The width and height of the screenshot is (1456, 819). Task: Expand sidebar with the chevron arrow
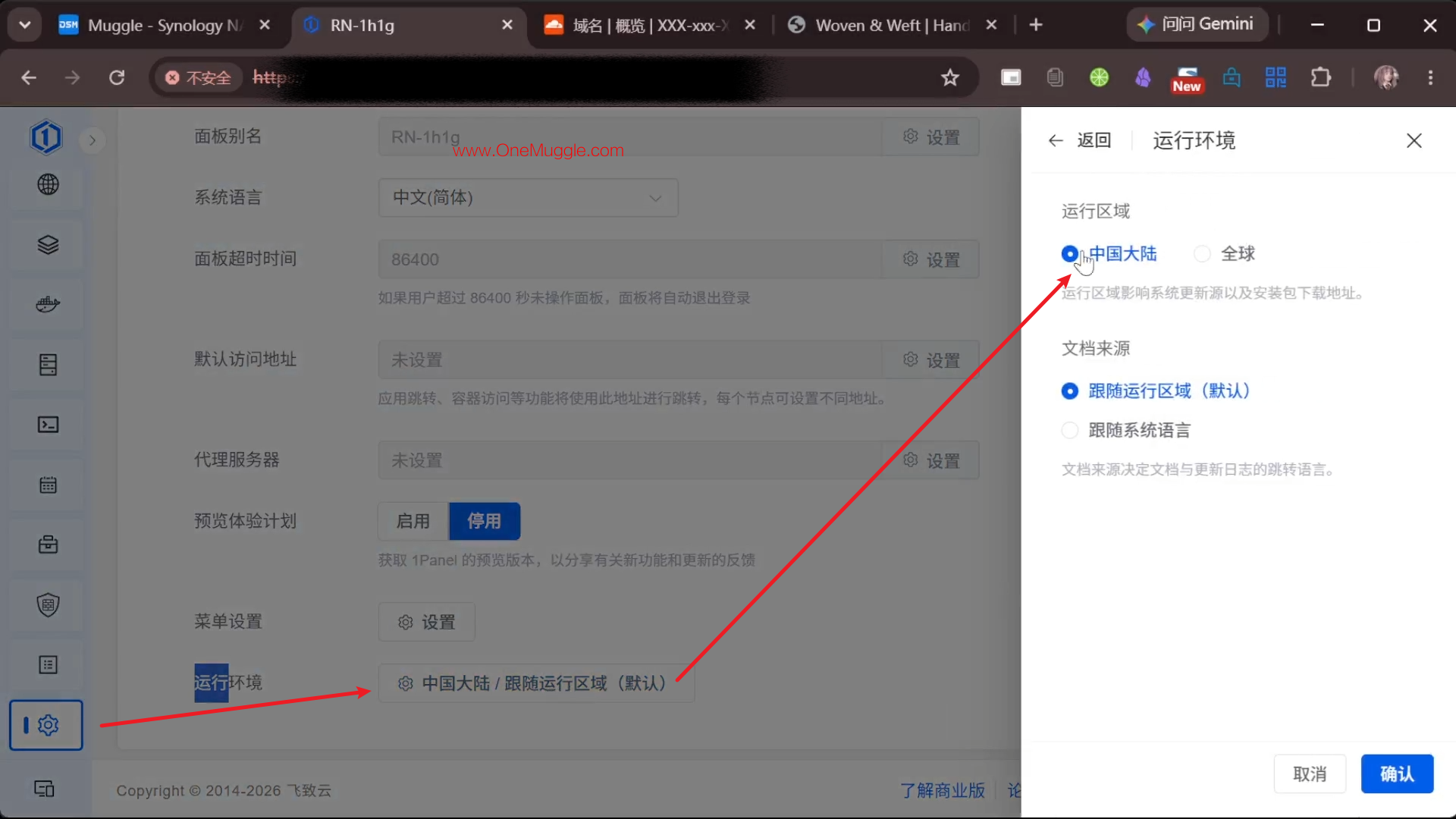tap(93, 140)
